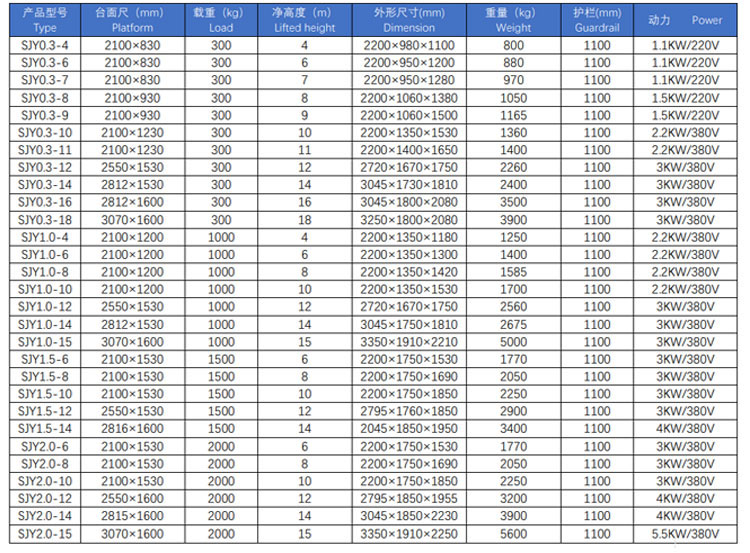Select model cell SJY1.0-15
750x553 pixels.
[x=45, y=342]
